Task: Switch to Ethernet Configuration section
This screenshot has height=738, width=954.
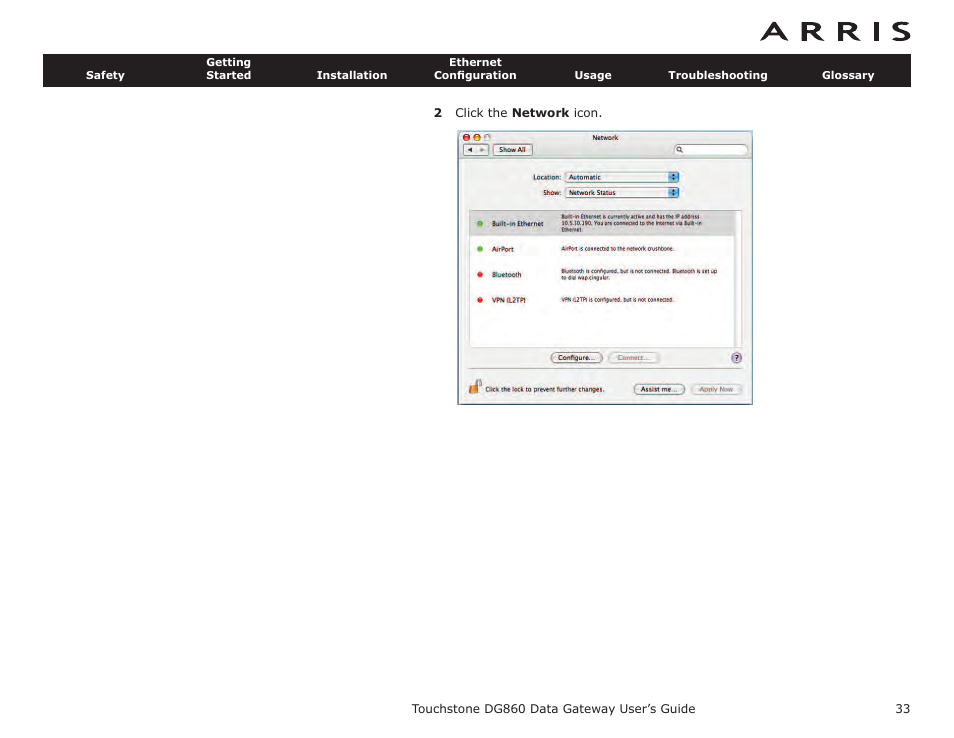Action: pos(475,69)
